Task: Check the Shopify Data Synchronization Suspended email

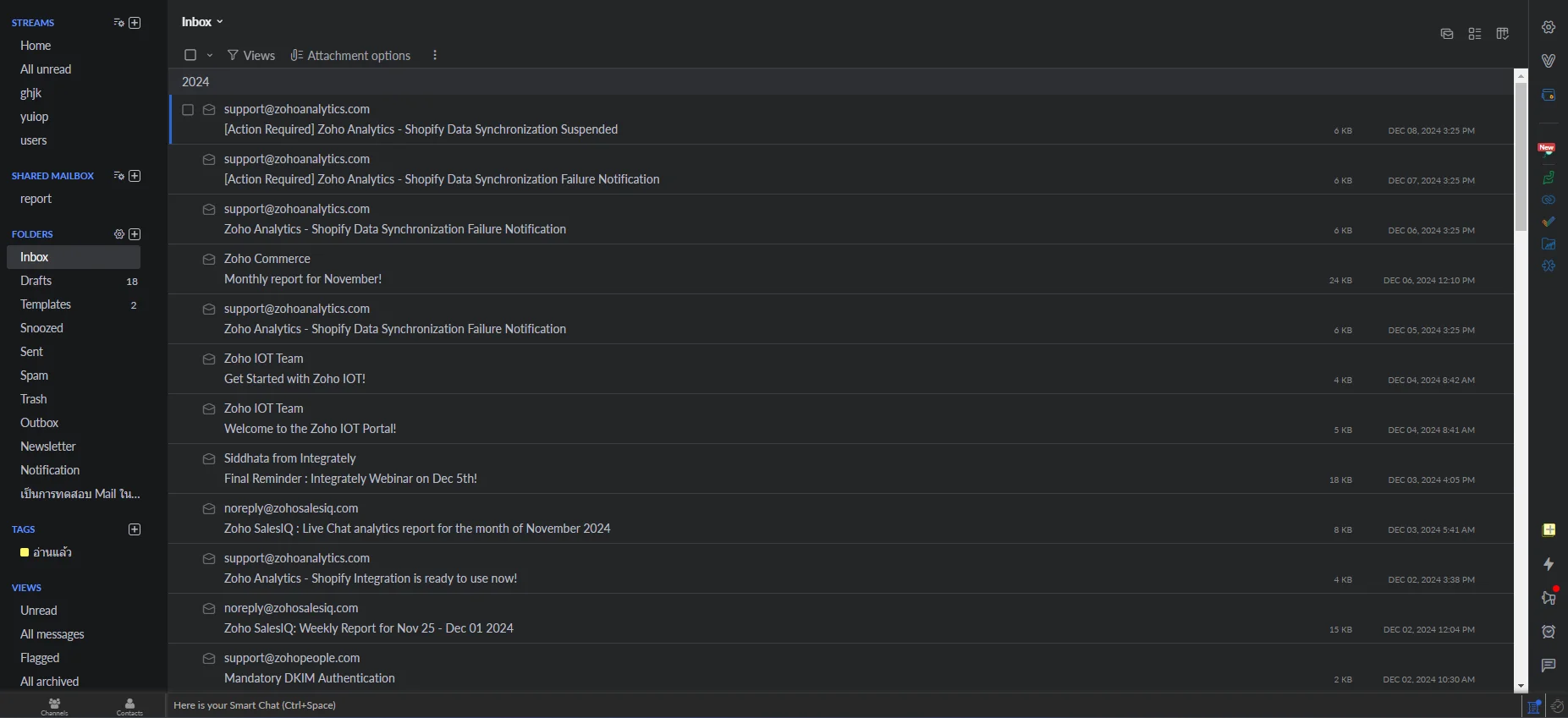Action: click(188, 110)
